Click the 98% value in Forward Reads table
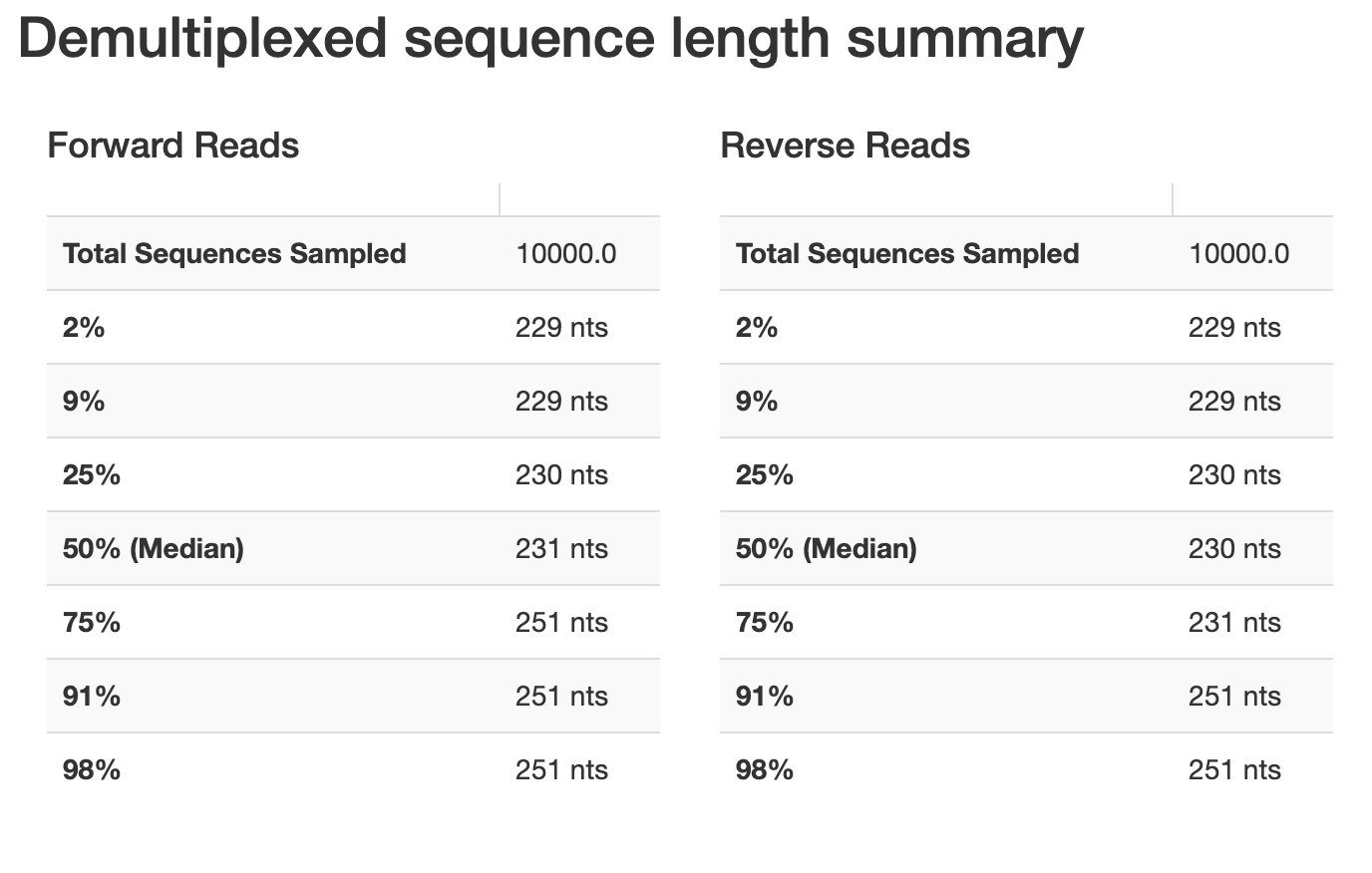Image resolution: width=1372 pixels, height=873 pixels. point(561,770)
